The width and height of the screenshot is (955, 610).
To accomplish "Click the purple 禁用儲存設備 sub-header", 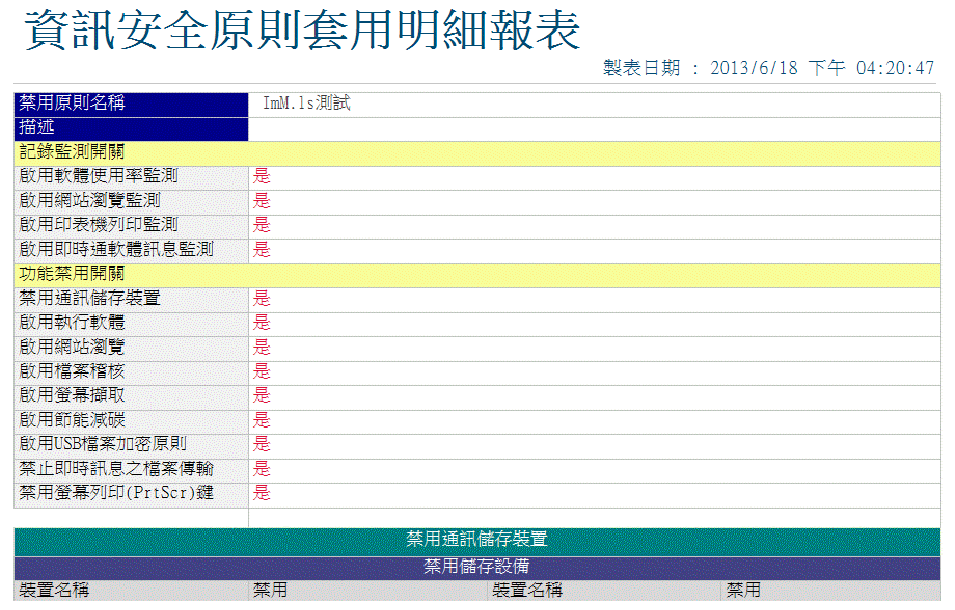I will 477,567.
